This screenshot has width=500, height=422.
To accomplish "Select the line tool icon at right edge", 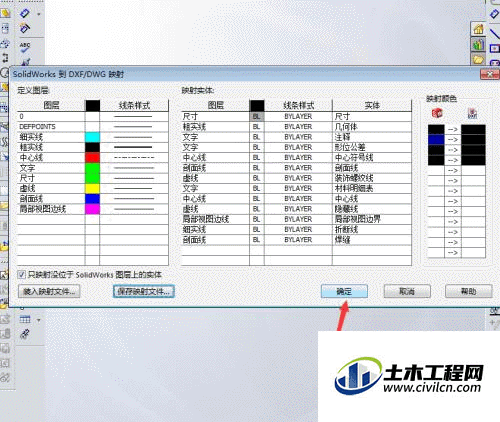I will (495, 33).
